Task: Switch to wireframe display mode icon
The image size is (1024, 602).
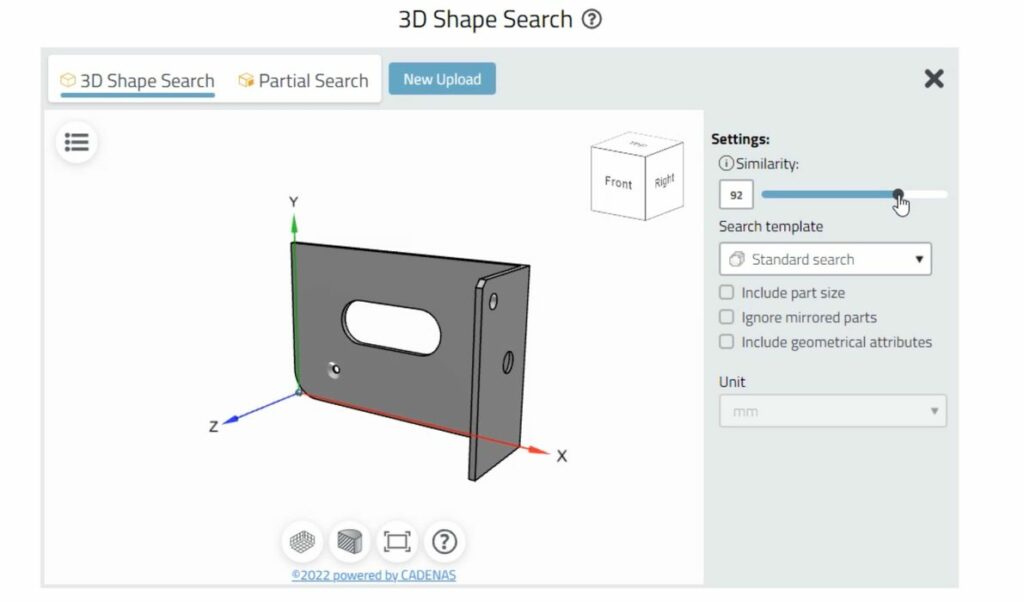Action: 303,542
